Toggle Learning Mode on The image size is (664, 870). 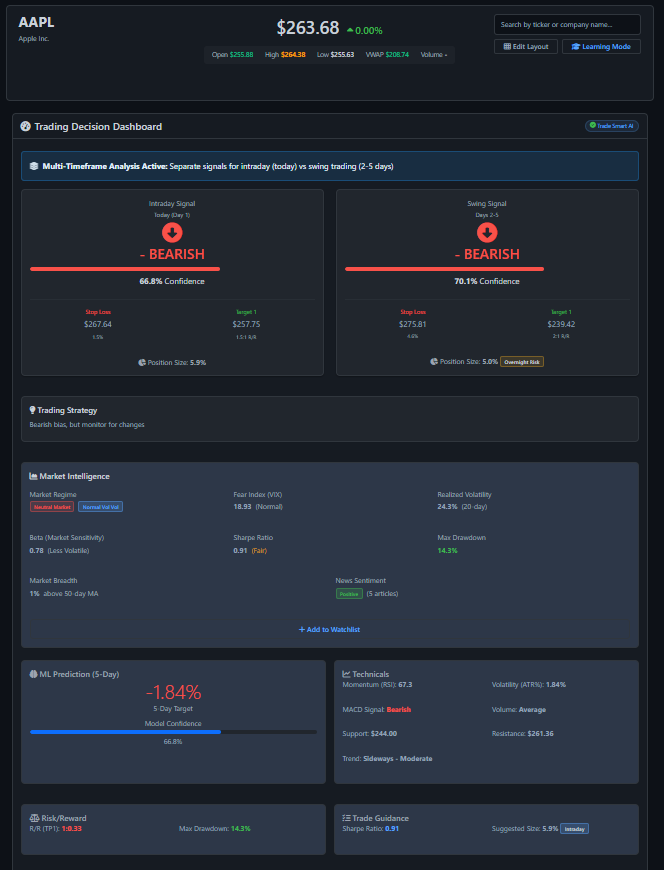pos(601,47)
